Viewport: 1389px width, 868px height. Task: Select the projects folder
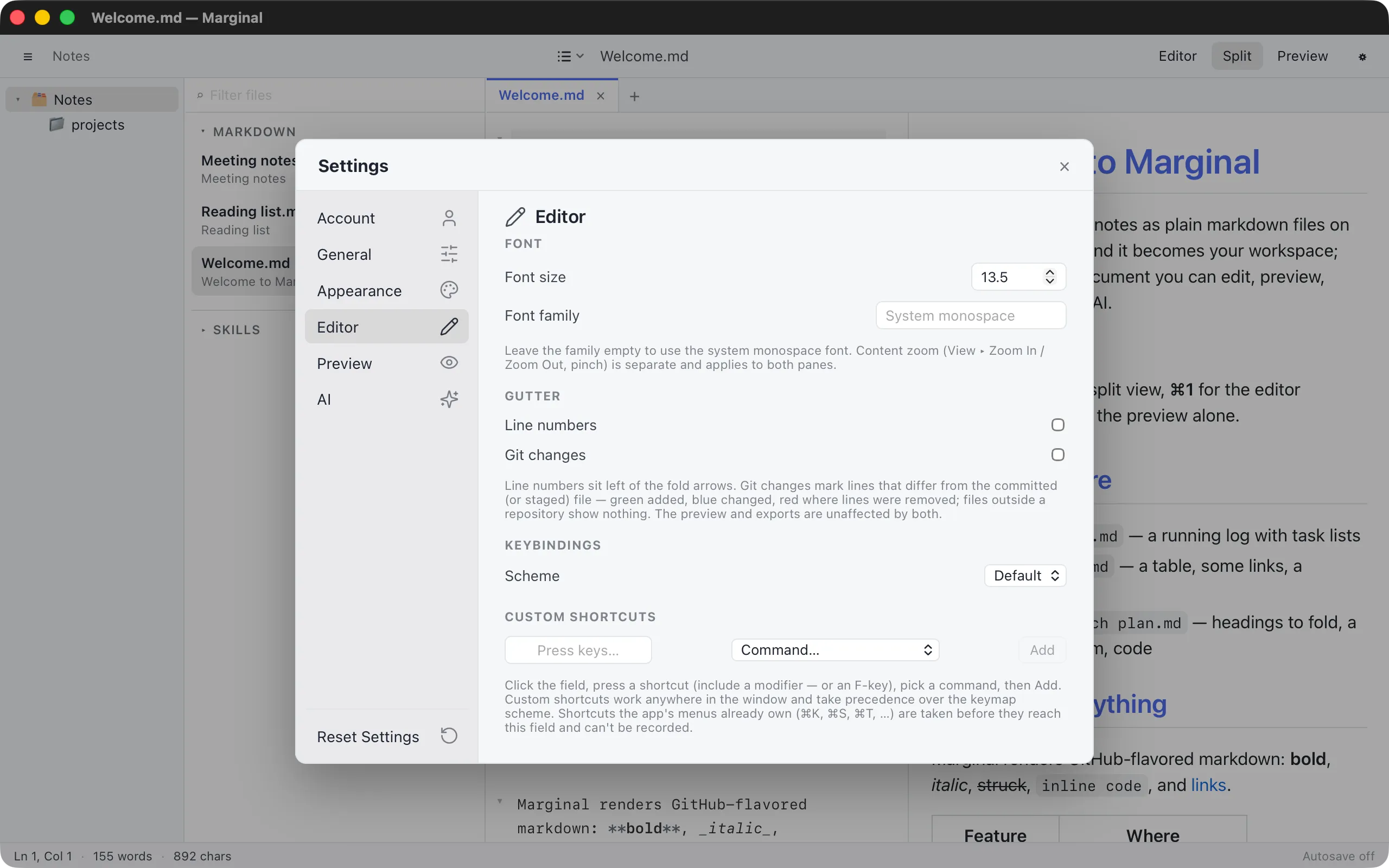point(98,125)
